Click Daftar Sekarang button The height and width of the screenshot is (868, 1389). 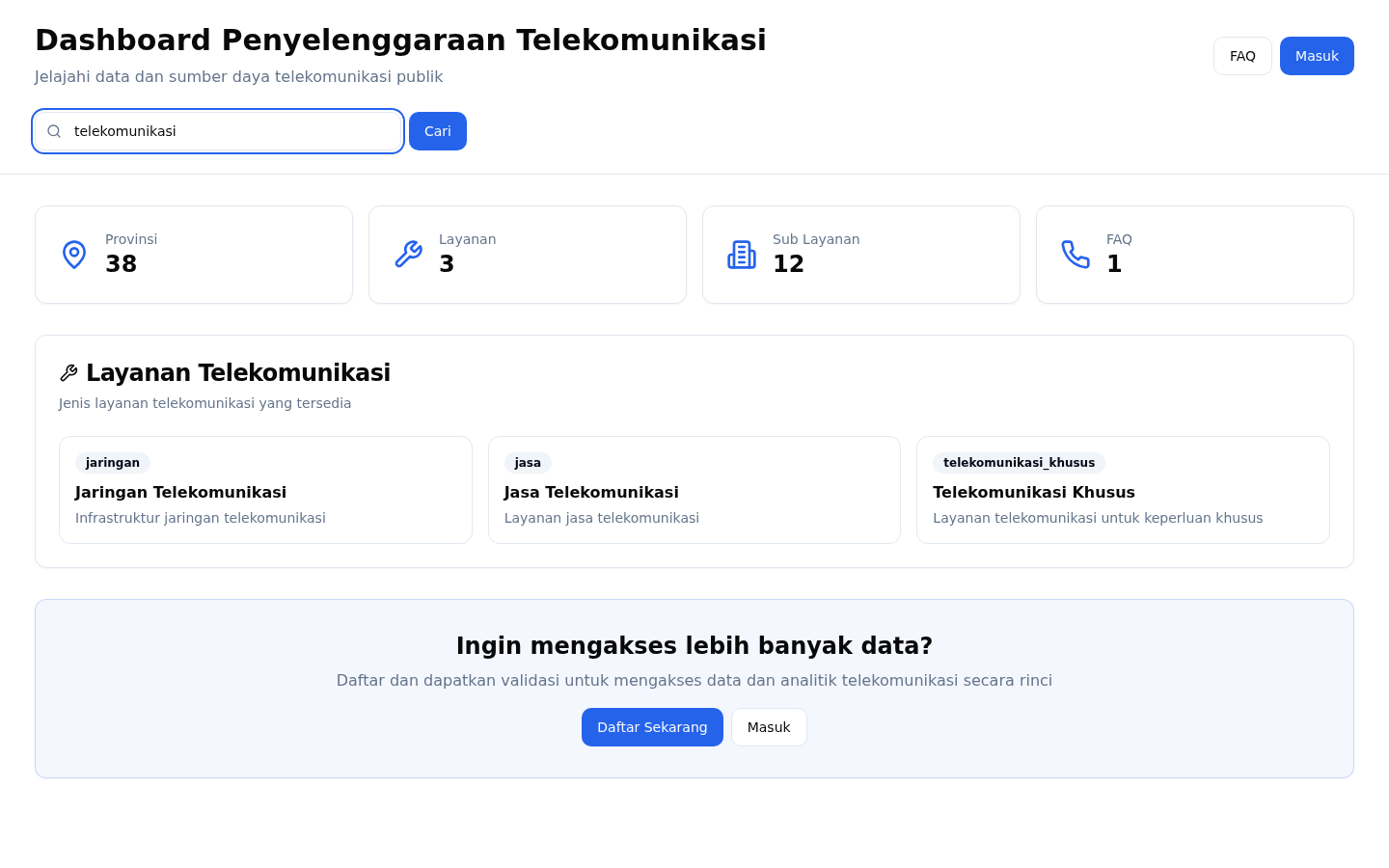point(652,727)
